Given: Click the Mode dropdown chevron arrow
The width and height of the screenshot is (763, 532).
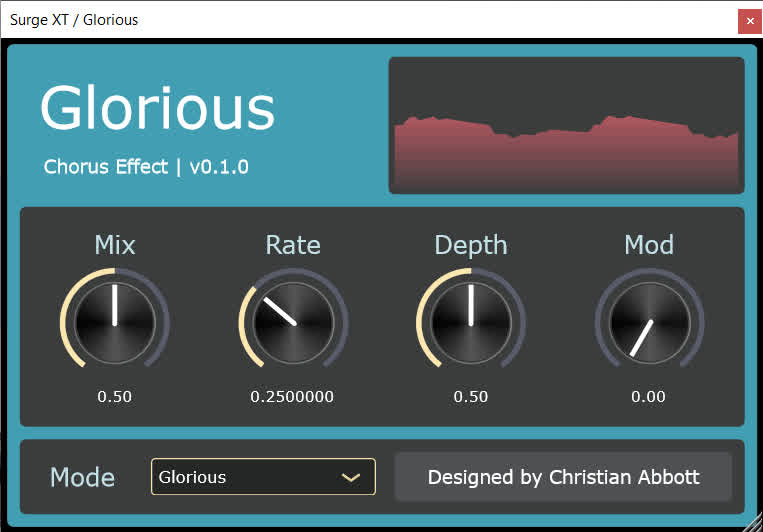Looking at the screenshot, I should (x=351, y=477).
